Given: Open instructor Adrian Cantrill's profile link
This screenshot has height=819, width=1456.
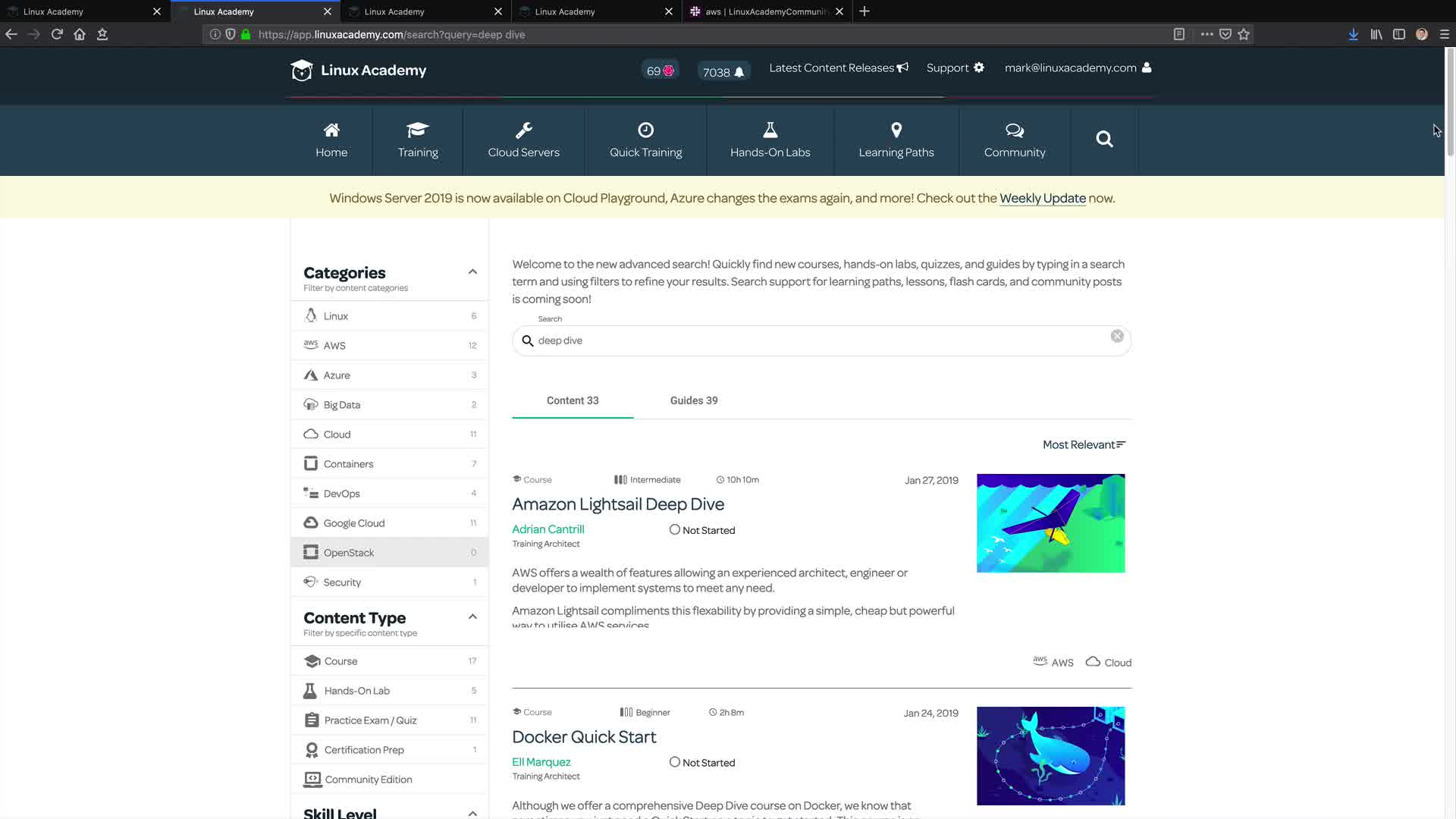Looking at the screenshot, I should coord(548,529).
